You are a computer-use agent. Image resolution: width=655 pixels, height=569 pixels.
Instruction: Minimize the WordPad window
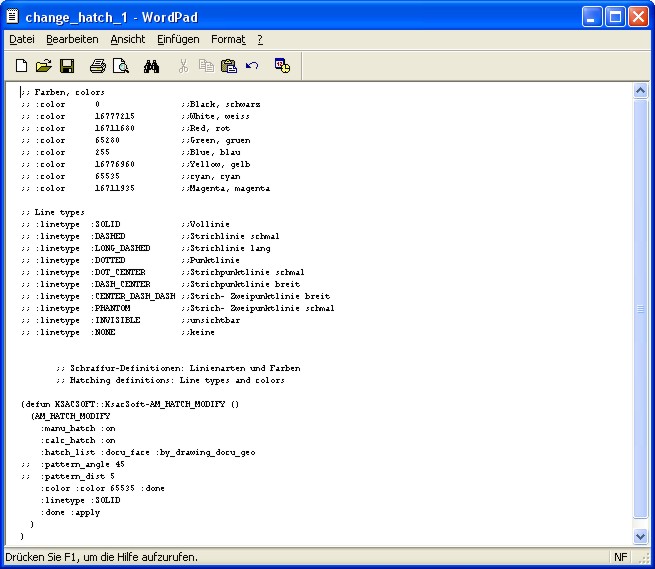[593, 15]
